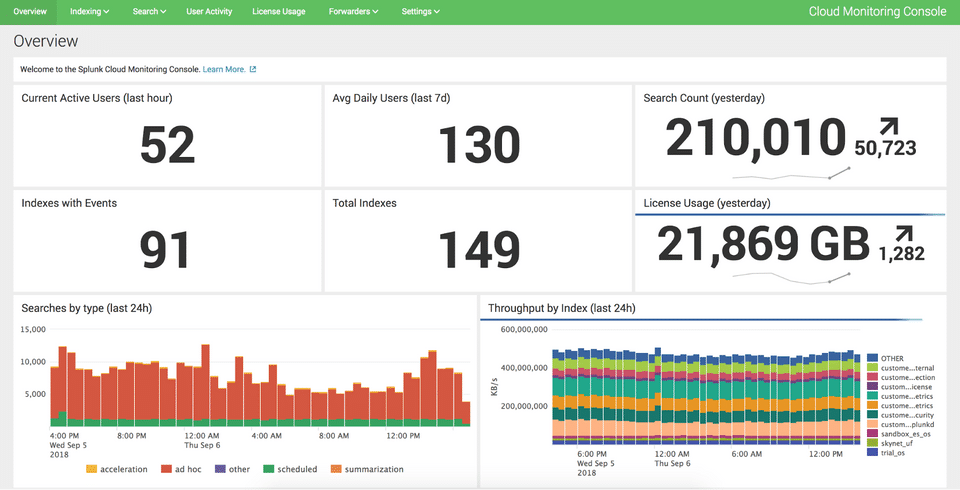
Task: Follow the Learn More link
Action: 224,70
